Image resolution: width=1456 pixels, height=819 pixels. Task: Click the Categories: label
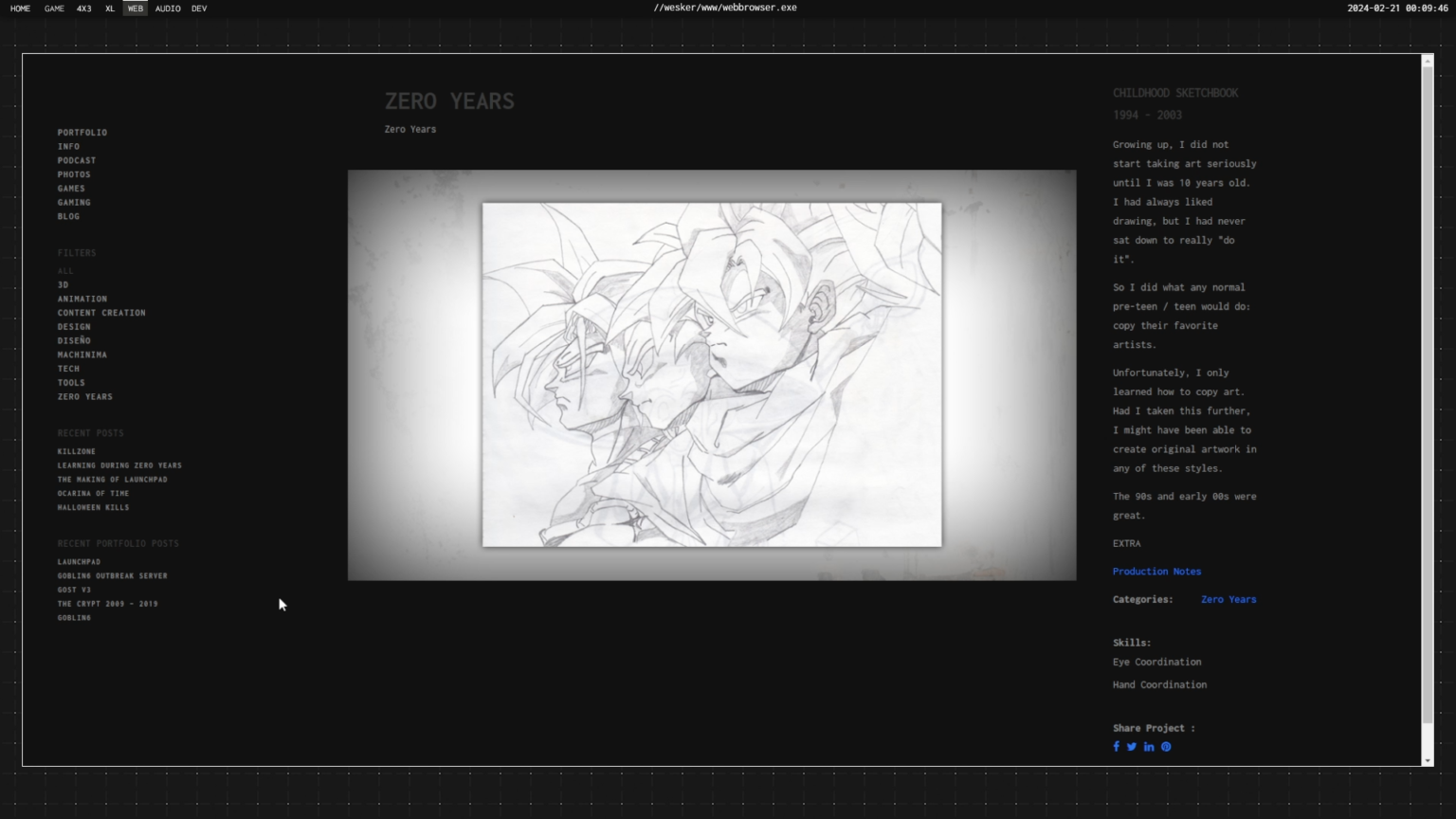(x=1142, y=599)
